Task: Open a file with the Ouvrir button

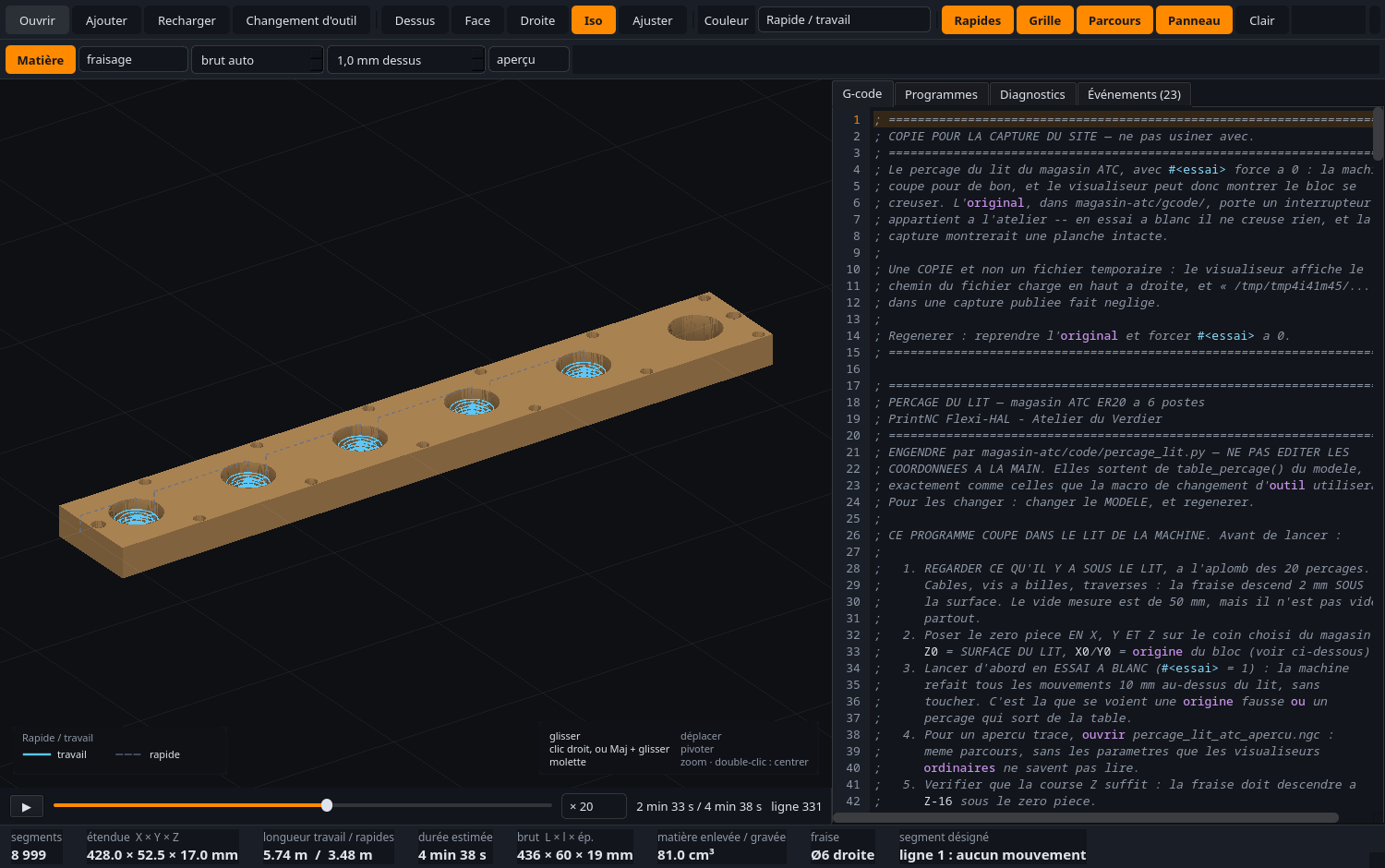Action: (37, 20)
